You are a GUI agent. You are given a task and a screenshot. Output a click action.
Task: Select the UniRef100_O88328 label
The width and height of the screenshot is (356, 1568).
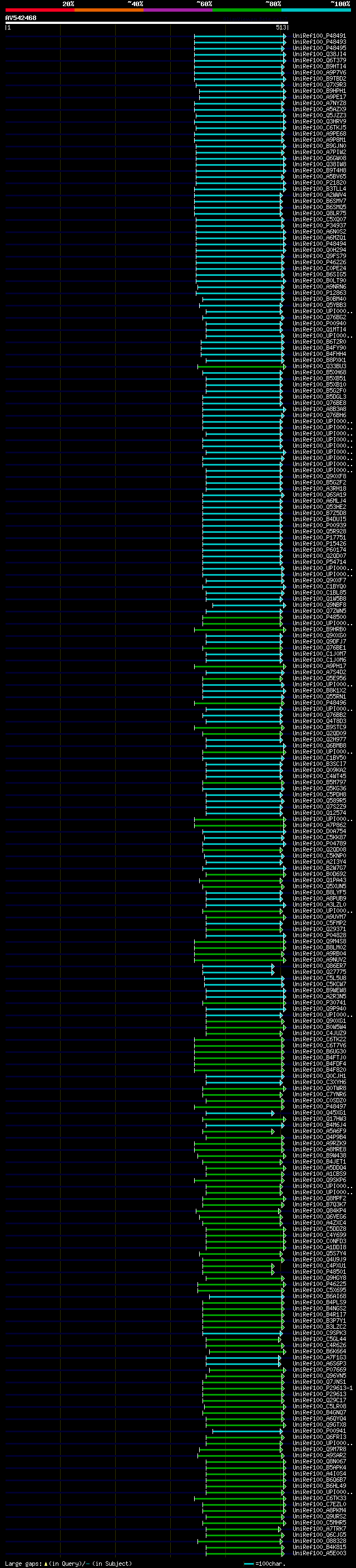(319, 1541)
